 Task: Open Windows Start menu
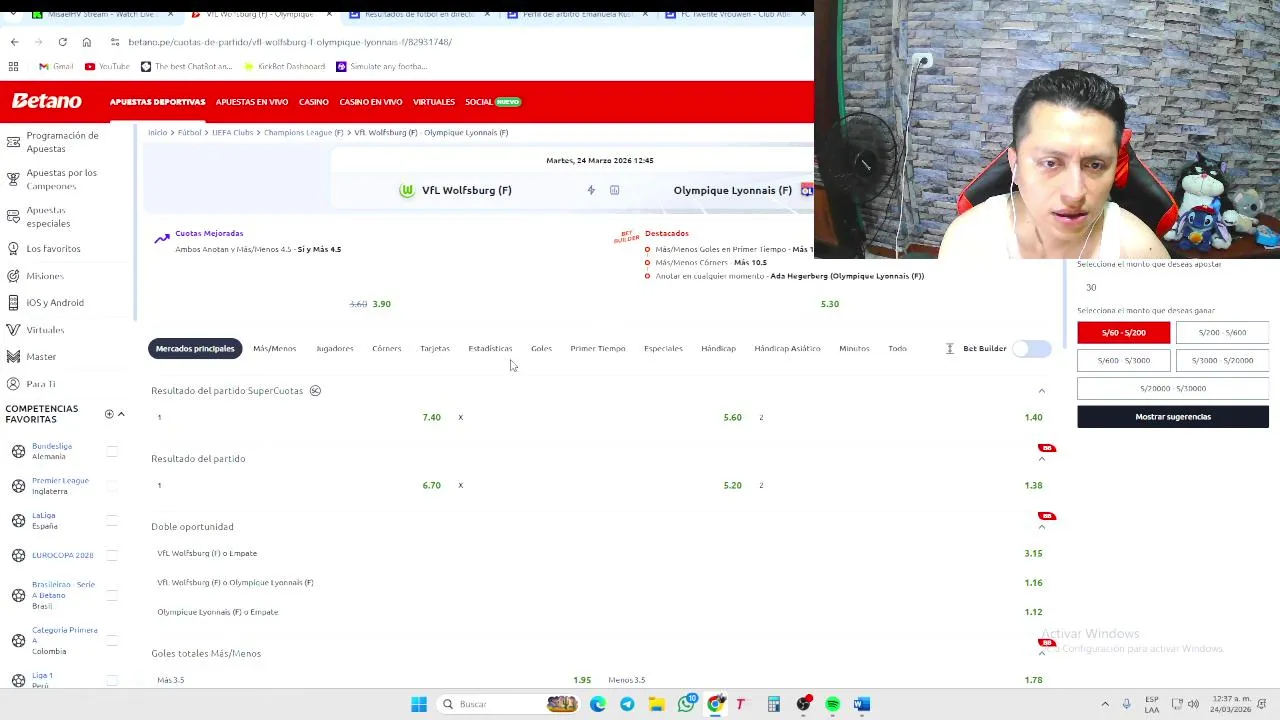pyautogui.click(x=419, y=704)
